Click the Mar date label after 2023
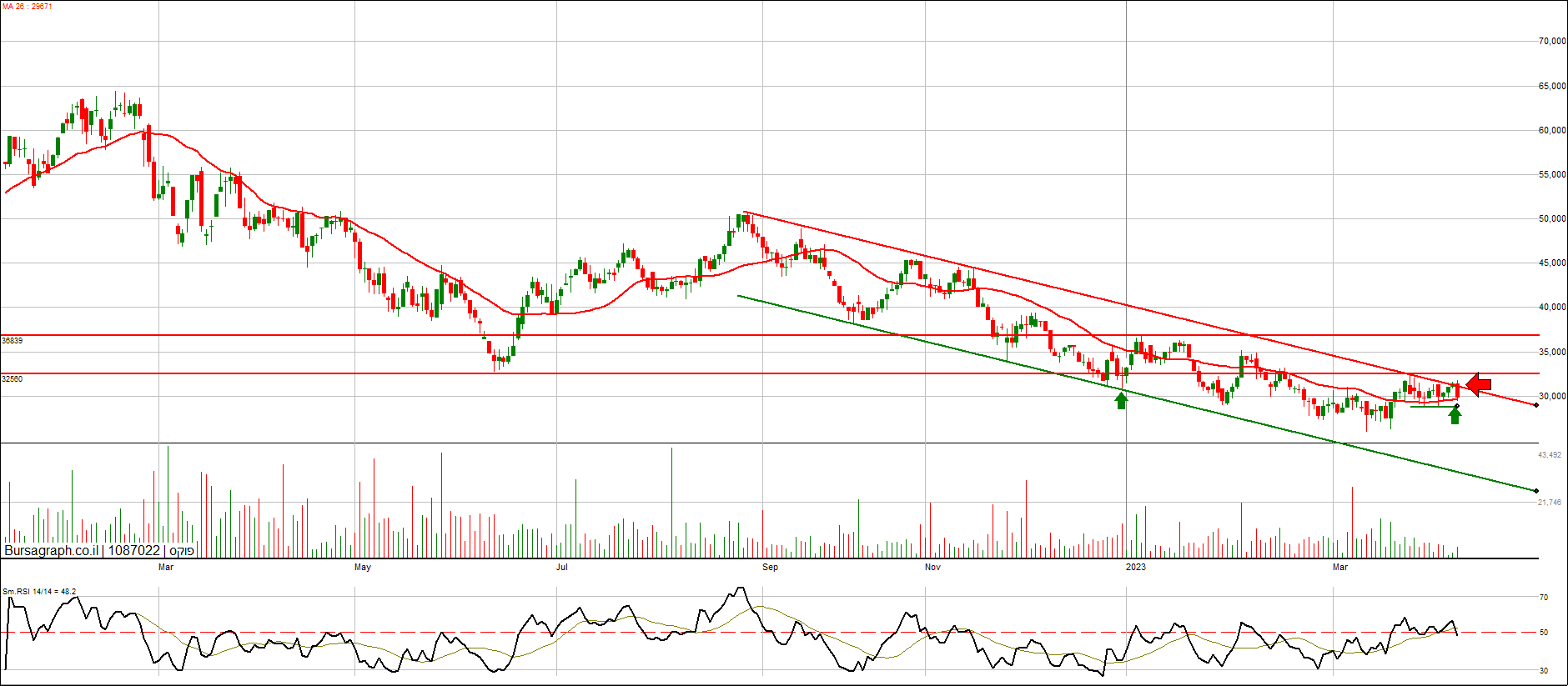Viewport: 1568px width, 686px height. click(x=1340, y=567)
